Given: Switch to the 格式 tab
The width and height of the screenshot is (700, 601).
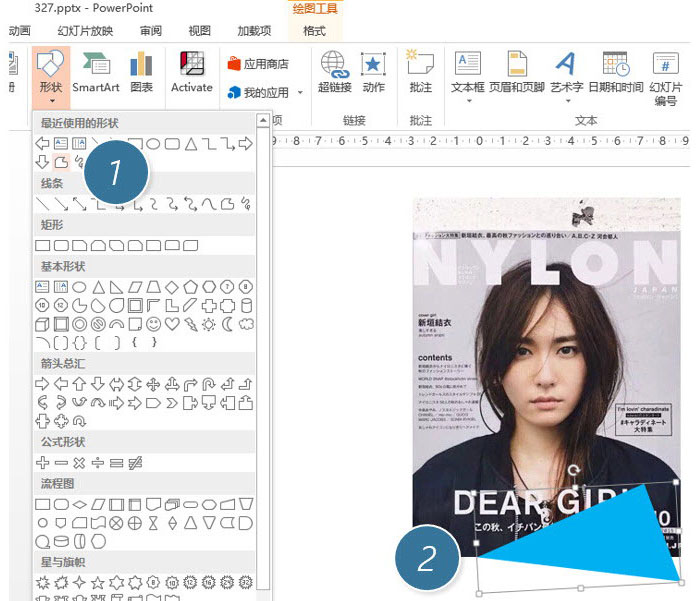Looking at the screenshot, I should click(314, 31).
